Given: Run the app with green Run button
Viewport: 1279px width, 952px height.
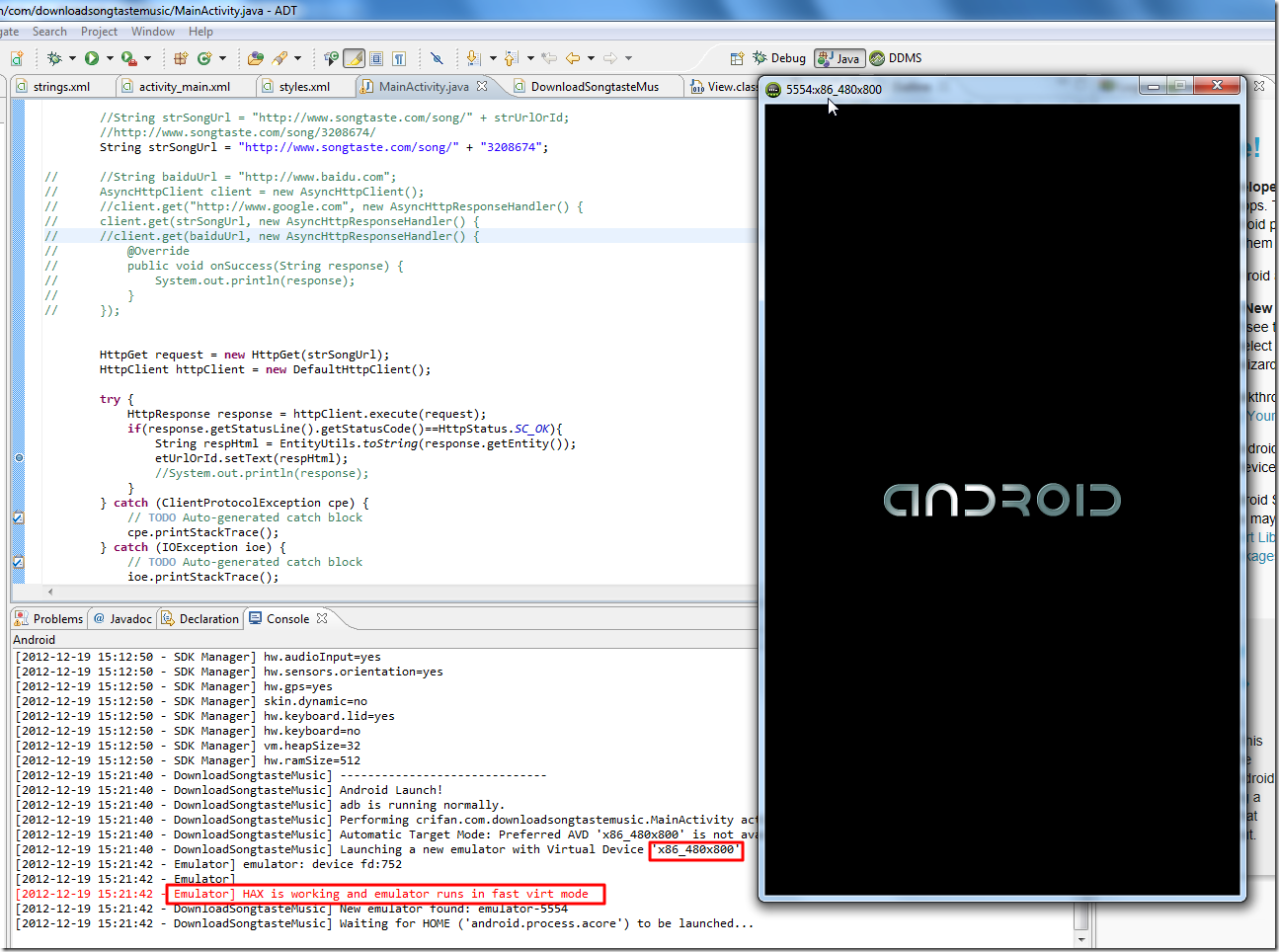Looking at the screenshot, I should 92,58.
